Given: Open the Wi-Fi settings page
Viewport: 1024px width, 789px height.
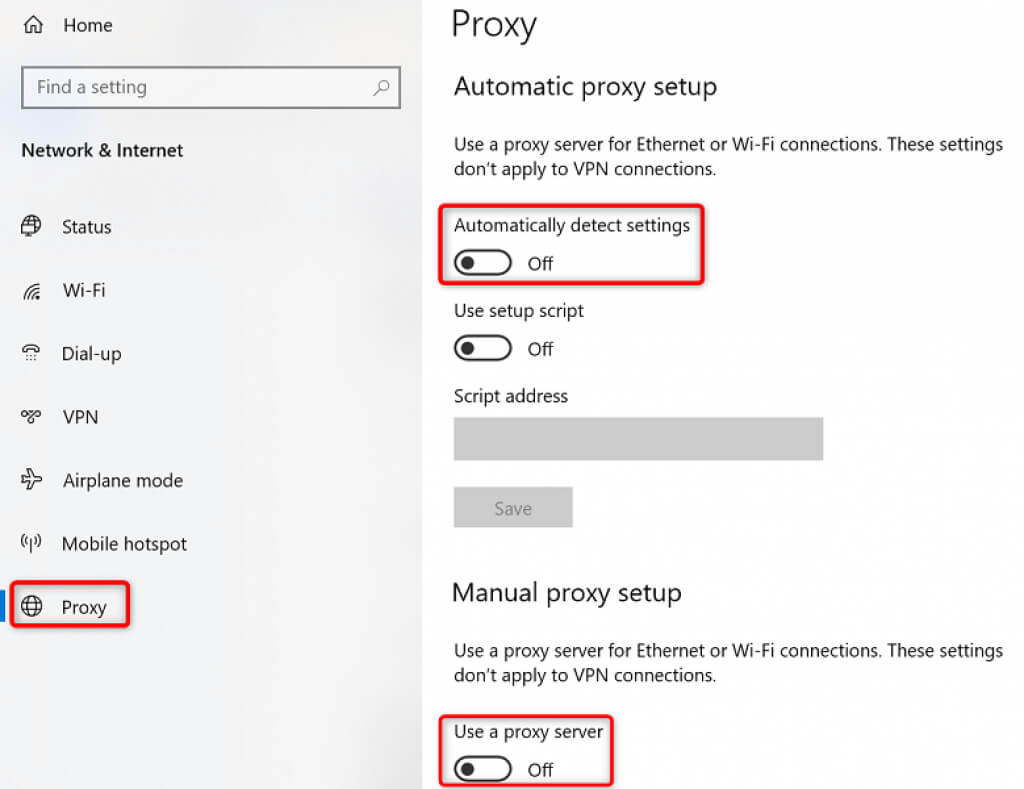Looking at the screenshot, I should (x=84, y=291).
